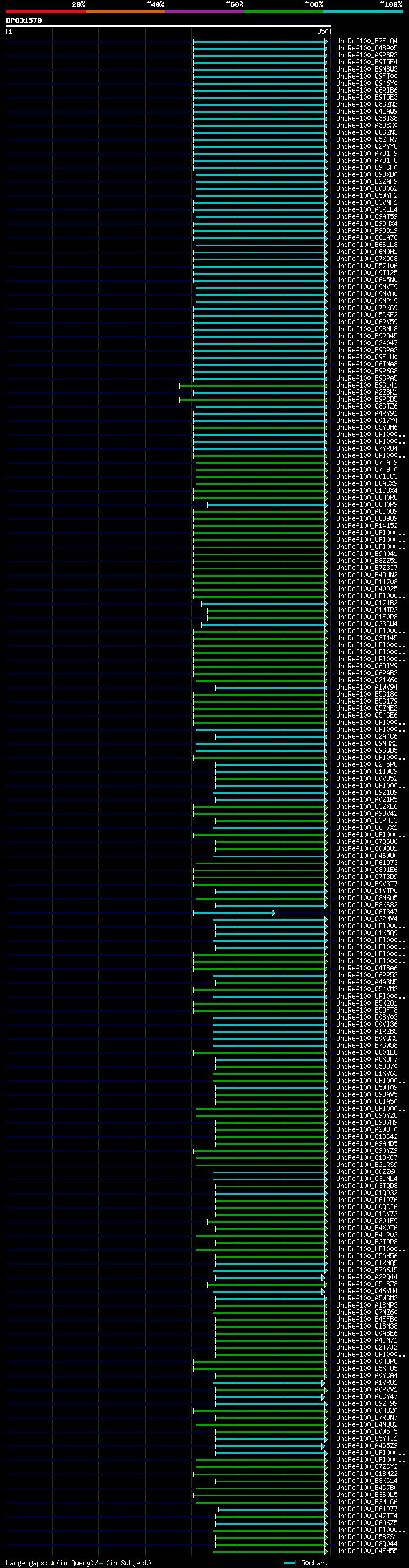Open hit UniRef100_O48905
Image resolution: width=409 pixels, height=1568 pixels.
point(367,48)
